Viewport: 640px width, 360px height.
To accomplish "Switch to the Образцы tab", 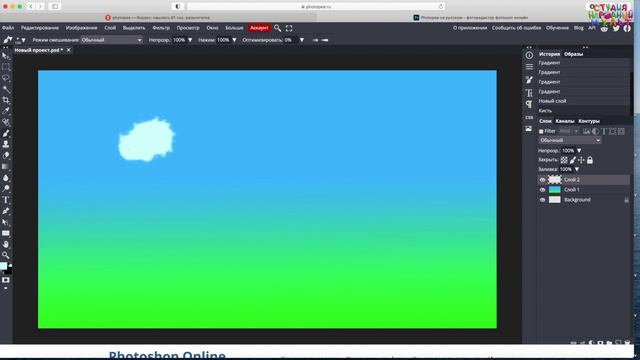I will click(573, 54).
